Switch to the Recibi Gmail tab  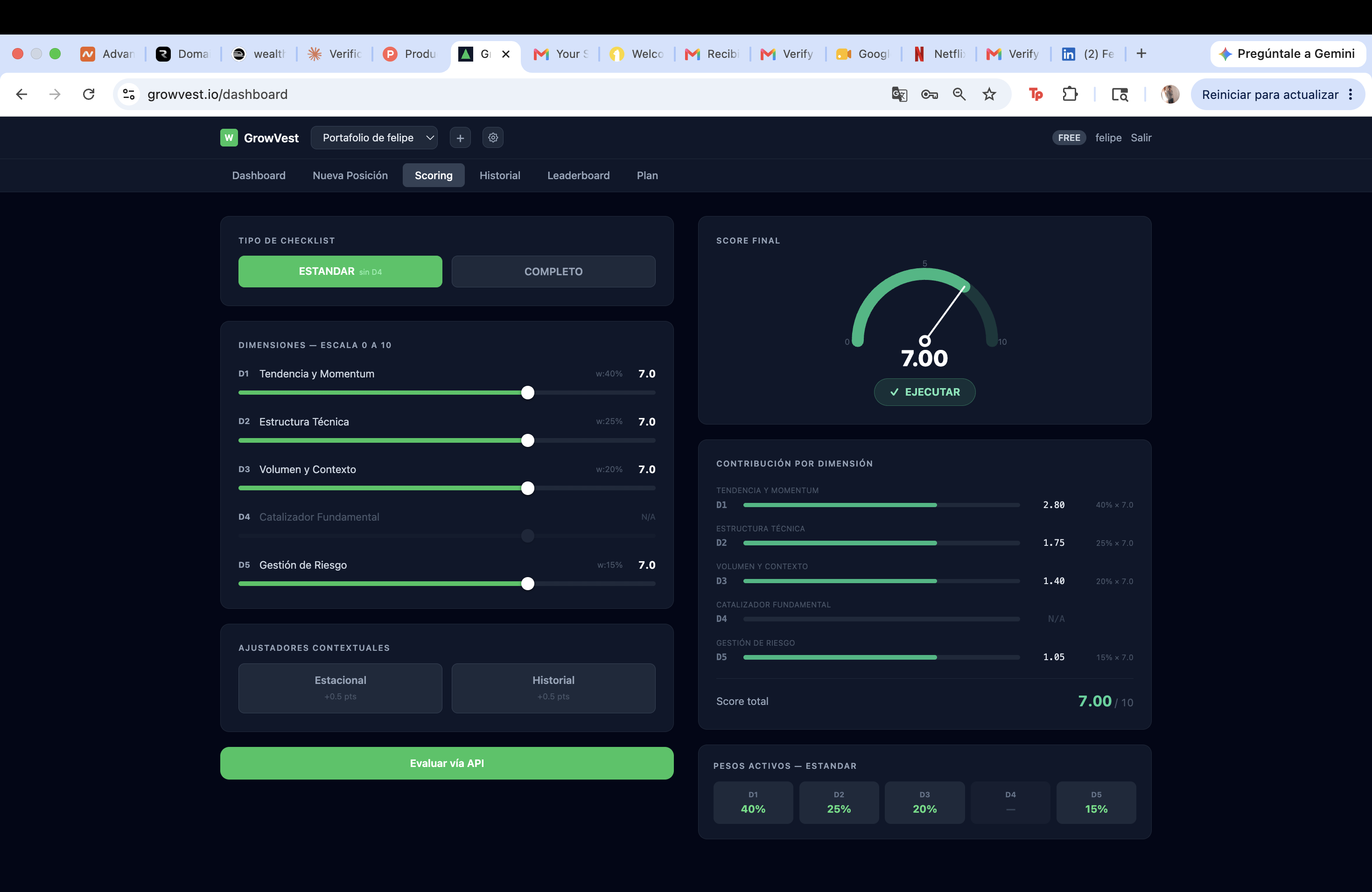pos(711,54)
